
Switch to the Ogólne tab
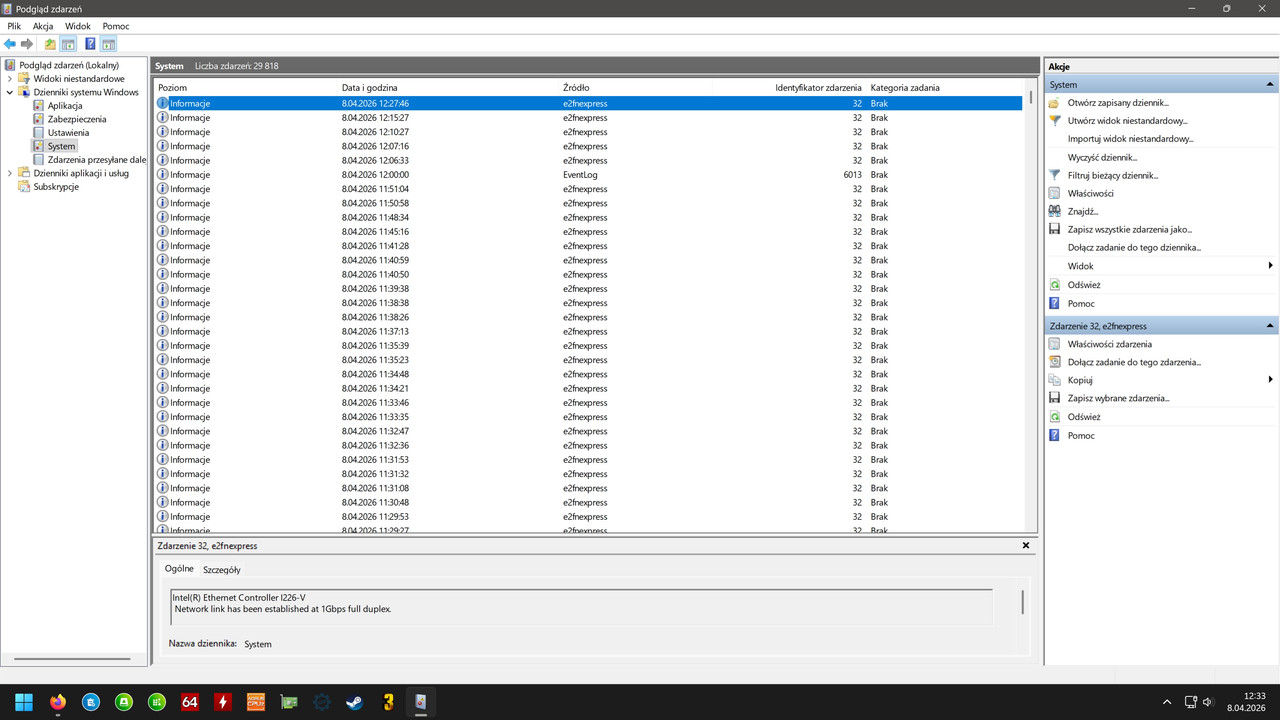[x=179, y=569]
